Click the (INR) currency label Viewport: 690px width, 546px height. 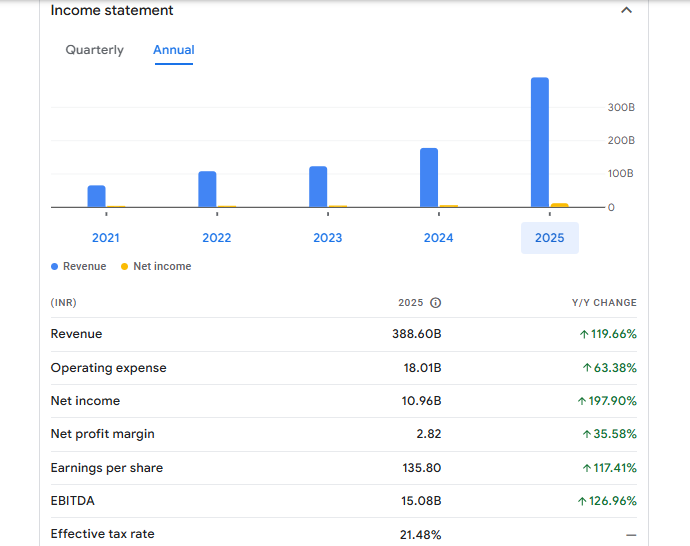(x=63, y=303)
